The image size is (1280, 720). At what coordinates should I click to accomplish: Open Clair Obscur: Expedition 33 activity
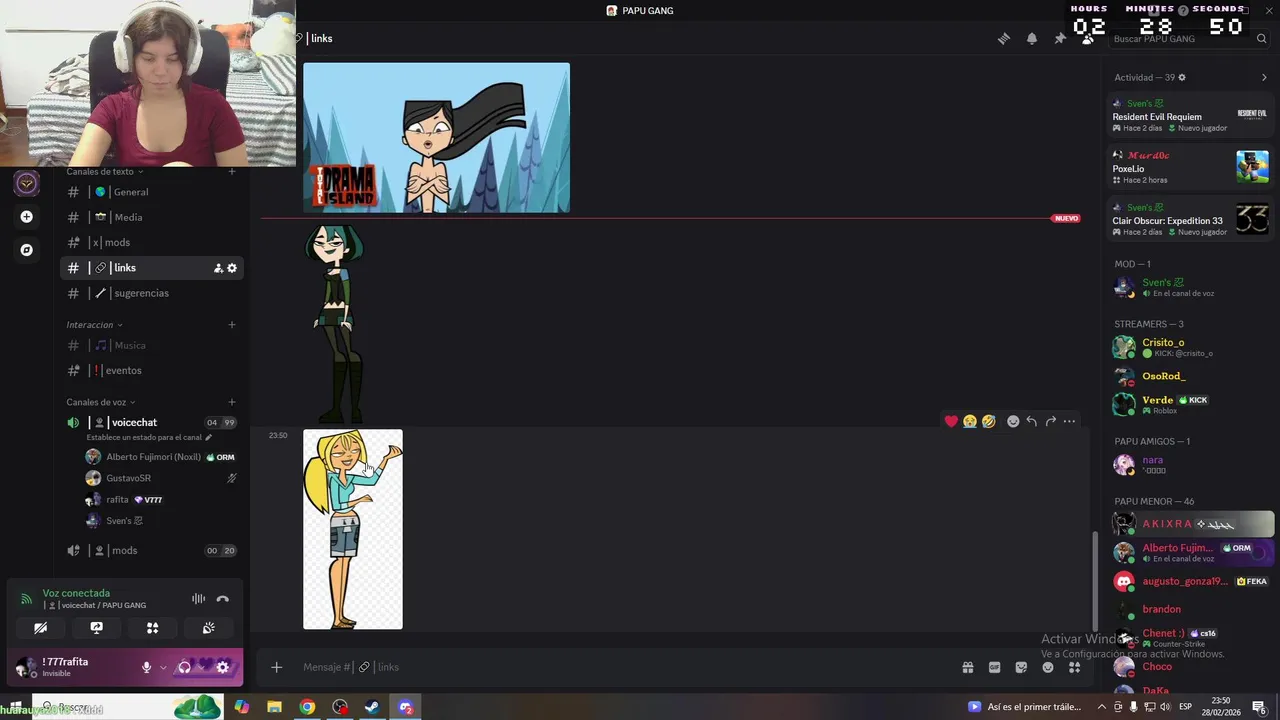[x=1190, y=220]
